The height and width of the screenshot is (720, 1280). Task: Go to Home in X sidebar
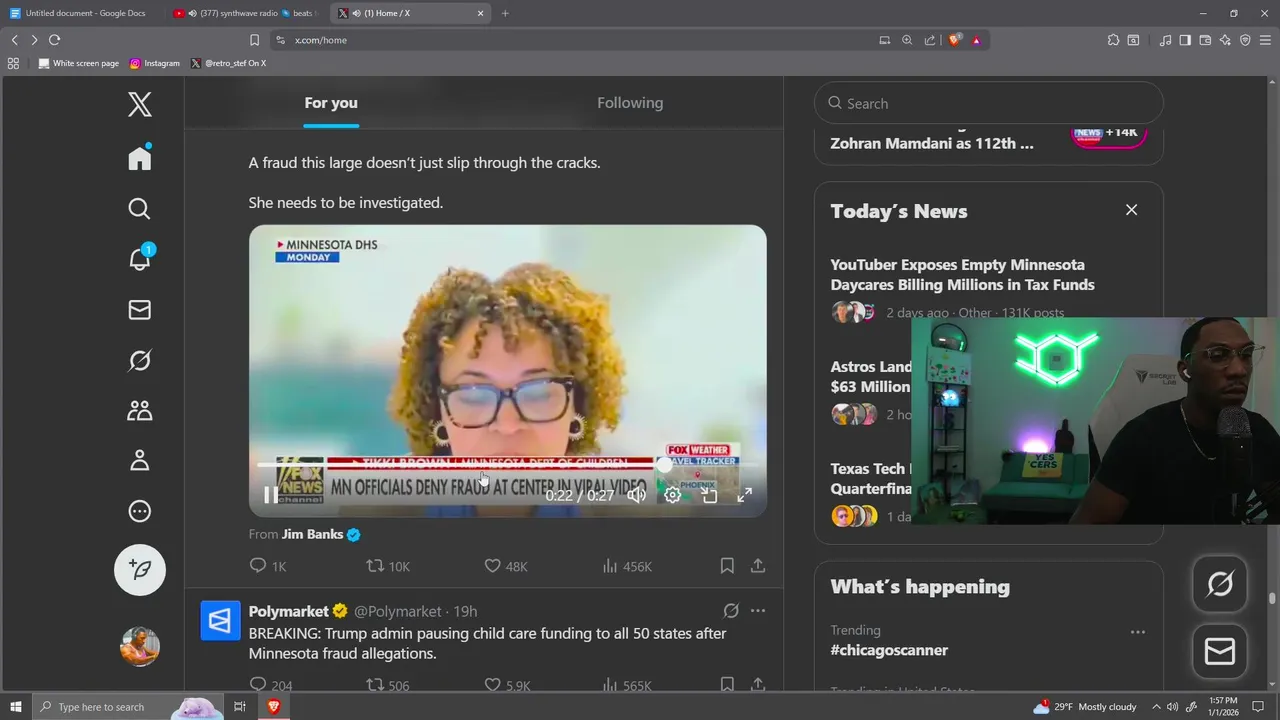tap(140, 158)
